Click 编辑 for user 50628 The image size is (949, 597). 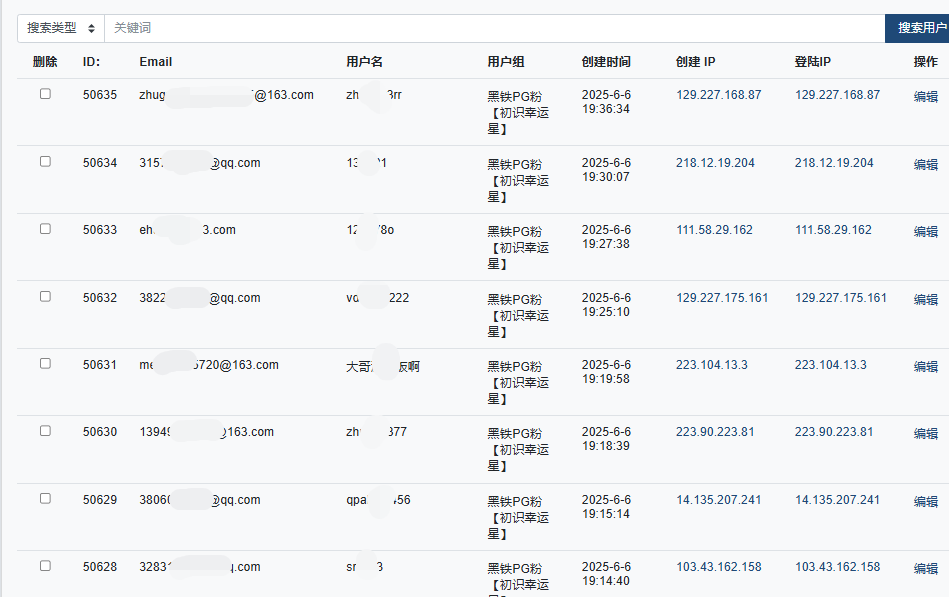tap(925, 569)
